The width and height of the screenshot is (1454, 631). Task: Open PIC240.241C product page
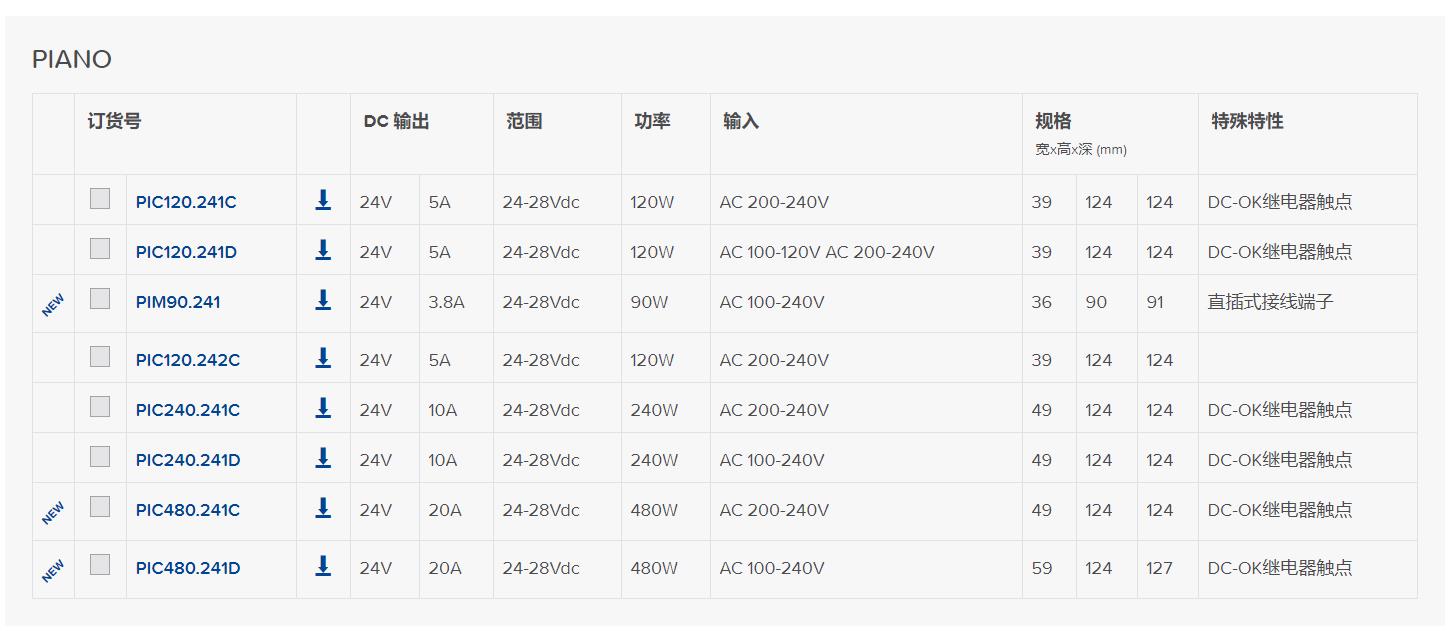[x=188, y=410]
